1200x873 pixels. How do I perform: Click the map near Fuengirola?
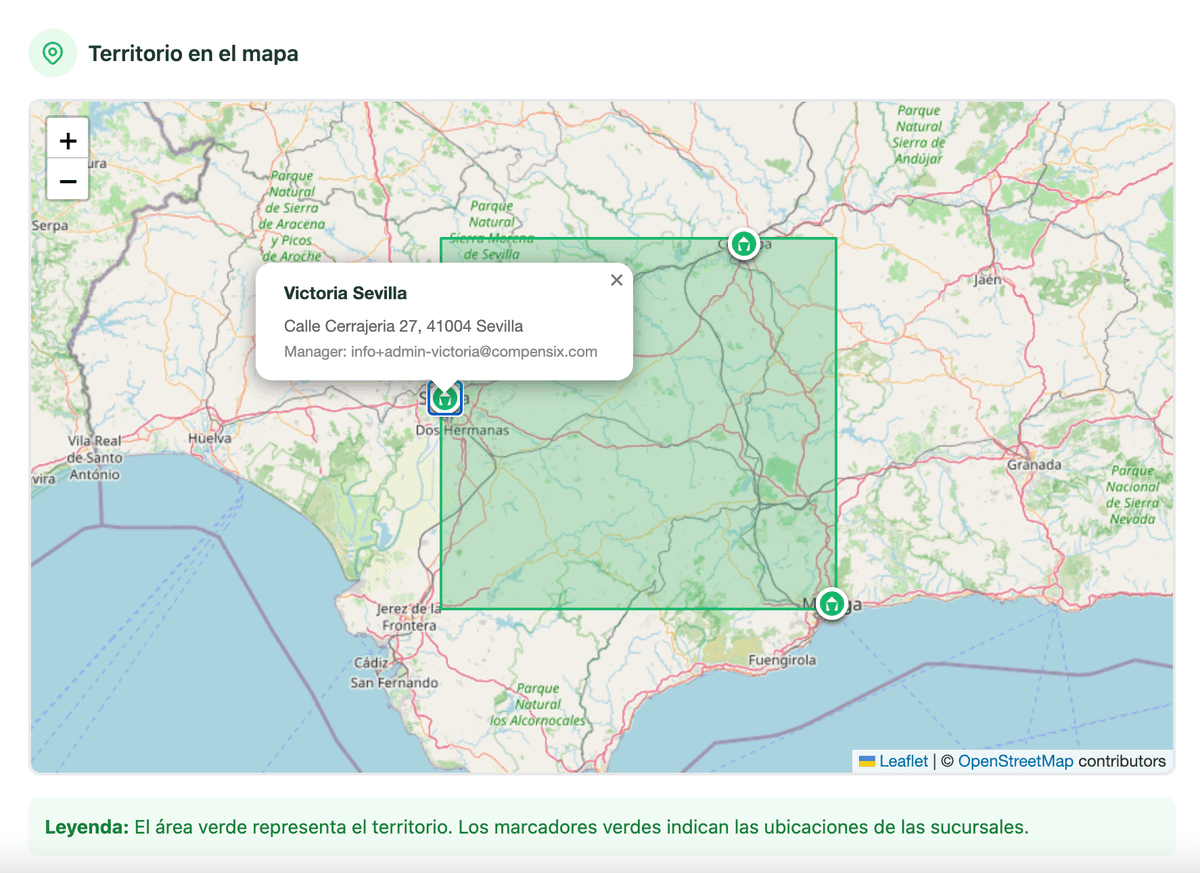(x=783, y=661)
